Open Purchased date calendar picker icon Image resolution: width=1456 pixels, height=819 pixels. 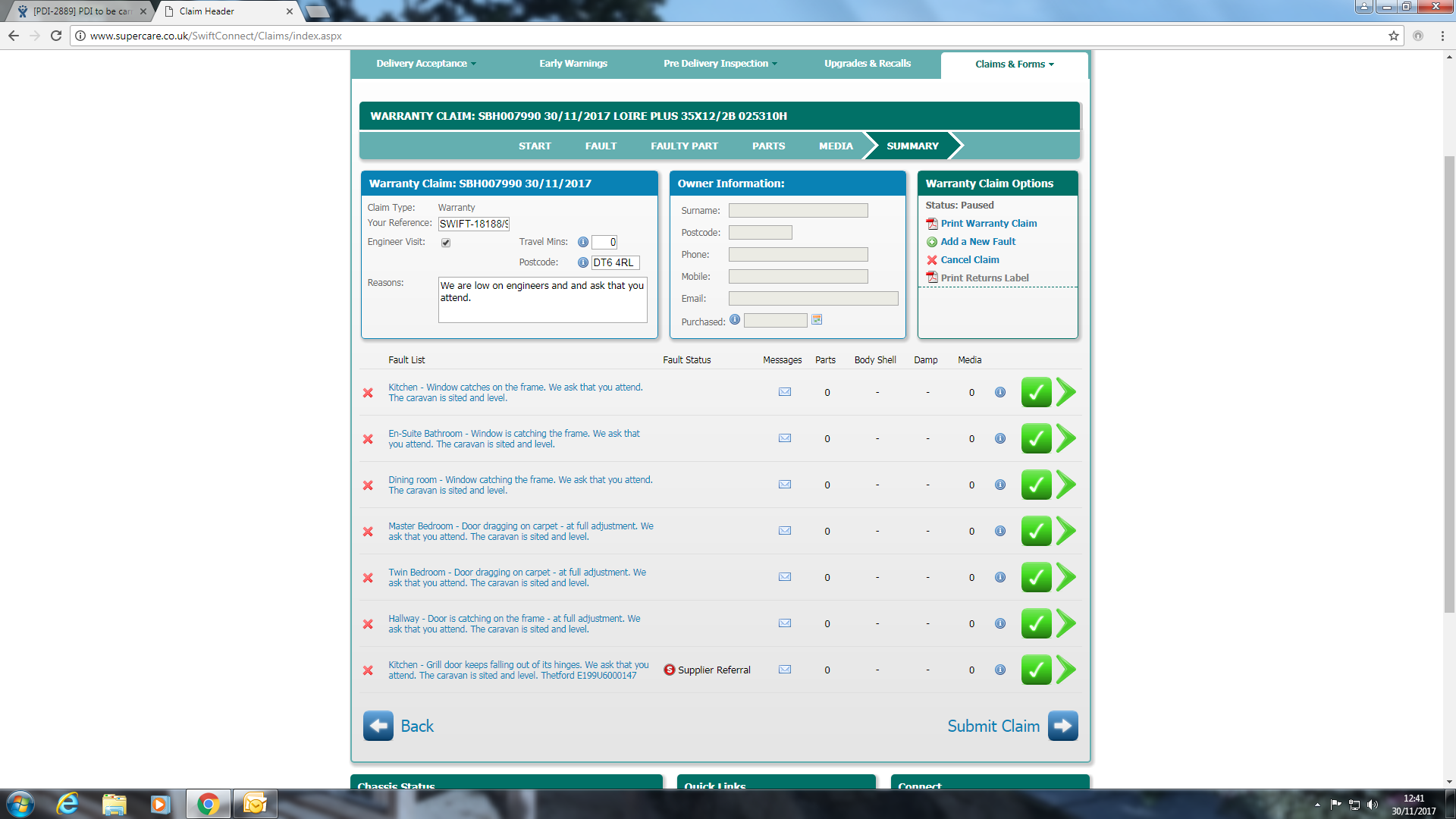coord(817,320)
